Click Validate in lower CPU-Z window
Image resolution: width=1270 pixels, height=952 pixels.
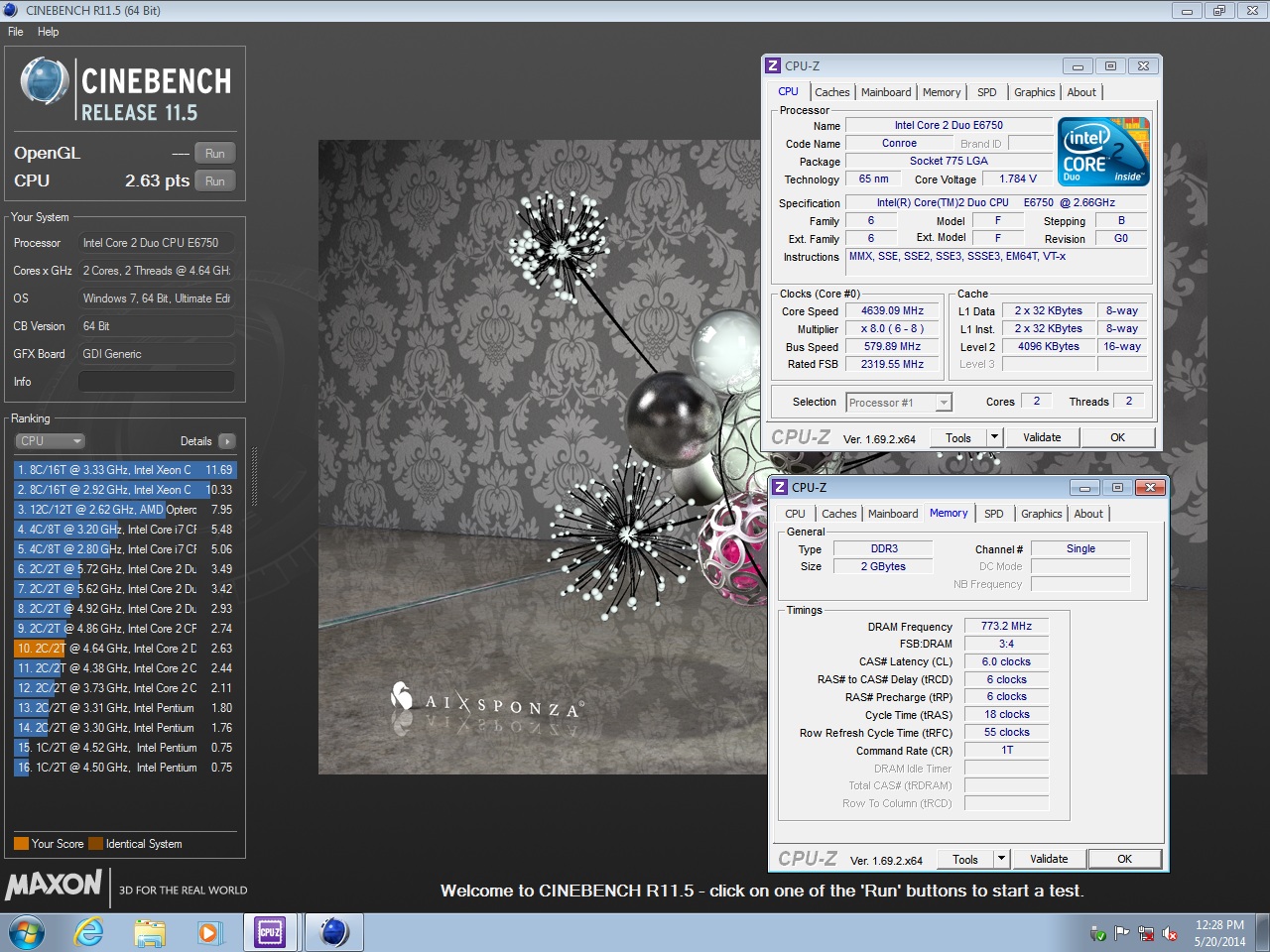[x=1049, y=860]
